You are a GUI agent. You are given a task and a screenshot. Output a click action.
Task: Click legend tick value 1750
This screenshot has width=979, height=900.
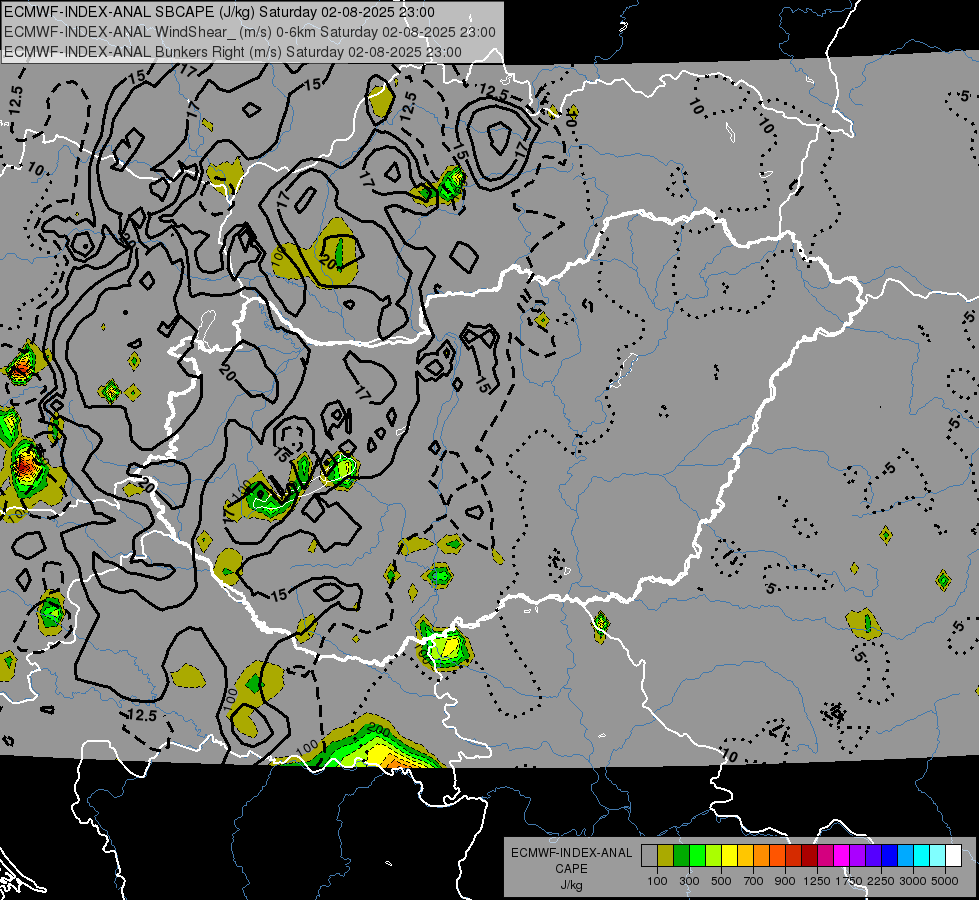(849, 881)
